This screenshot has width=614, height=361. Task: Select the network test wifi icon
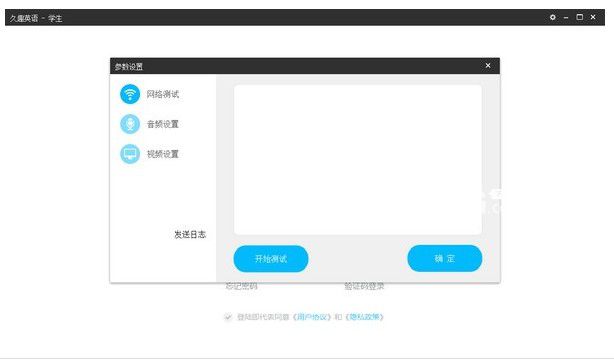click(x=130, y=94)
